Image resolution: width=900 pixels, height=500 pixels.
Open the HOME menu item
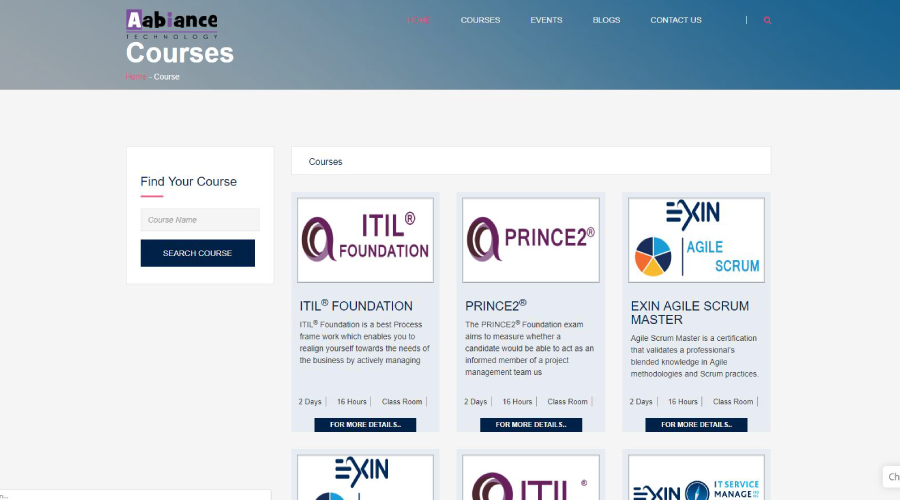[x=418, y=20]
